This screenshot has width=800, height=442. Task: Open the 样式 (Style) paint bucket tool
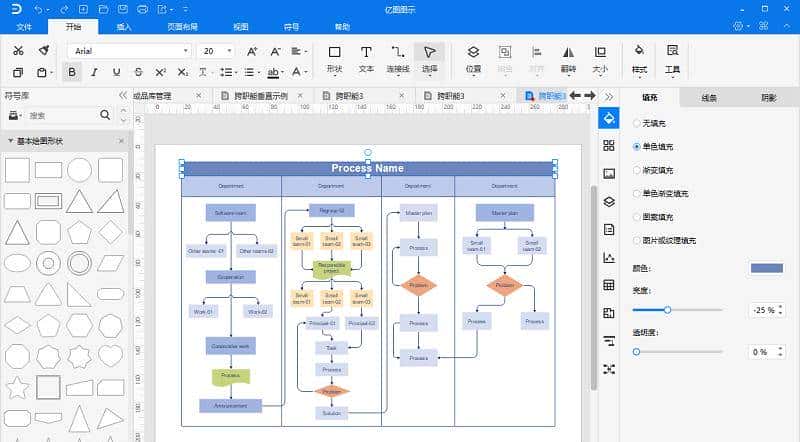pyautogui.click(x=640, y=58)
